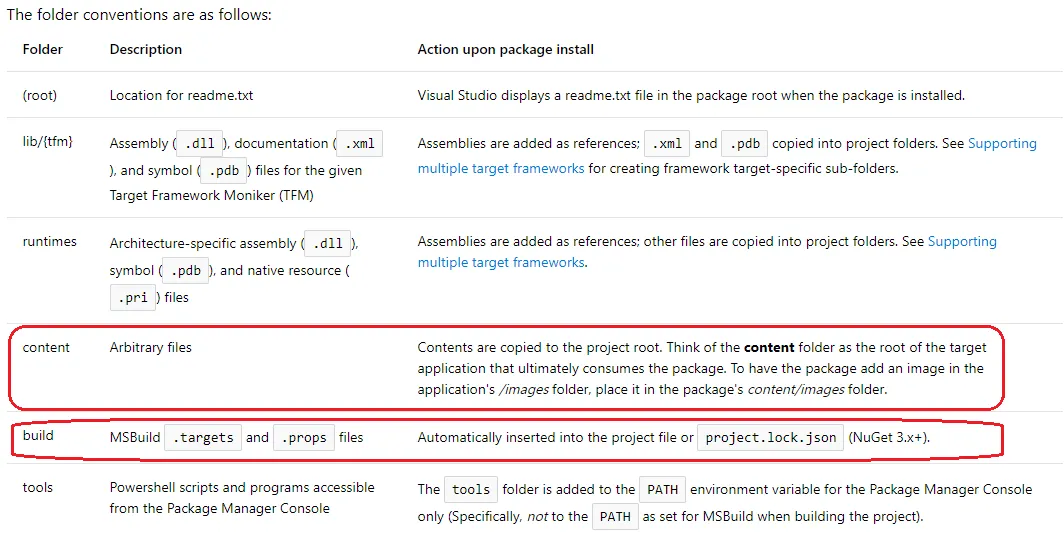Select the runtimes folder cell
1064x536 pixels.
pyautogui.click(x=50, y=241)
